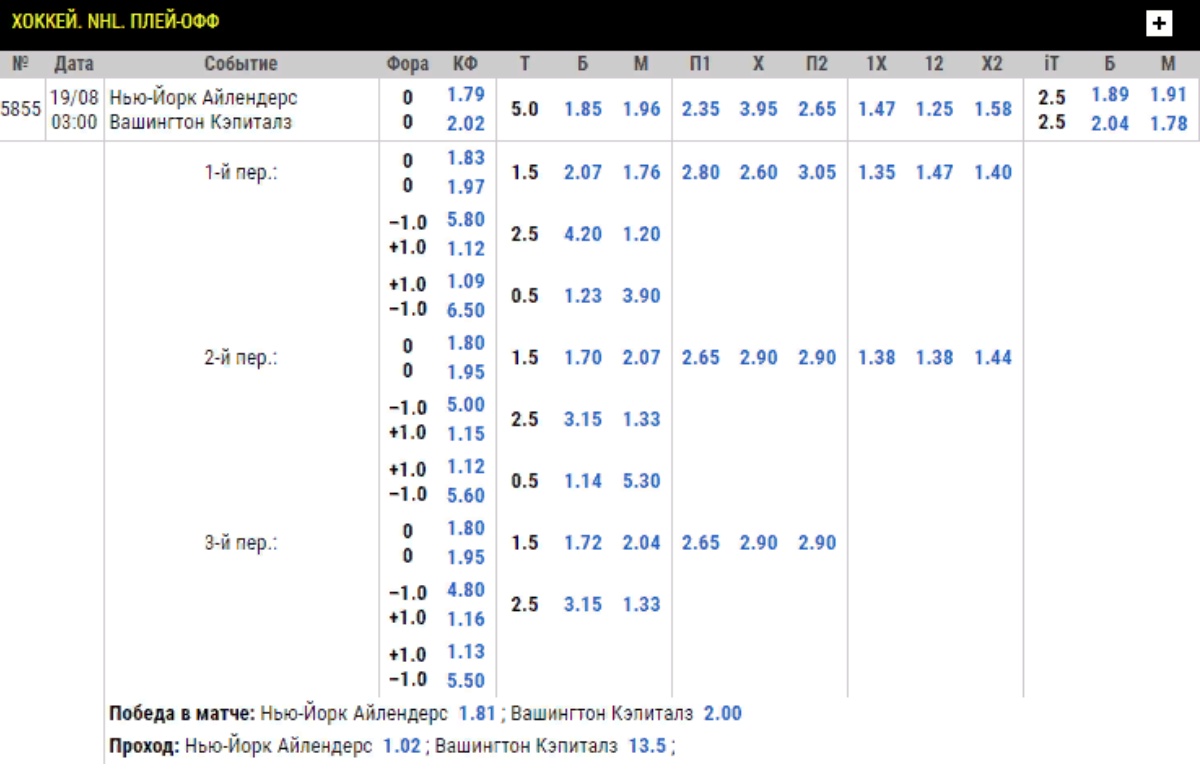The width and height of the screenshot is (1200, 770).
Task: Open the Нью-Йорк Айлендерс team name in the event row
Action: click(203, 98)
